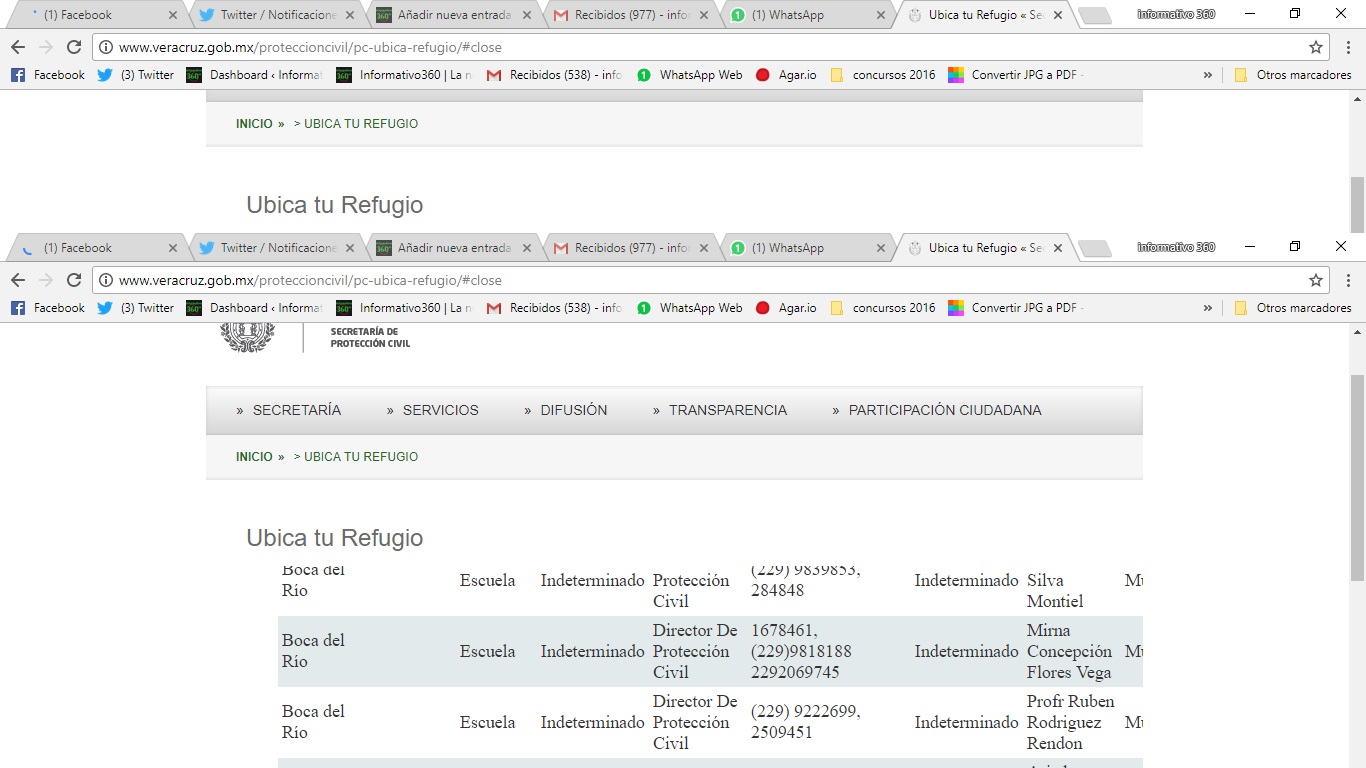Viewport: 1366px width, 768px height.
Task: Open WhatsApp Web bookmark in topmost bookmarks bar
Action: (x=689, y=75)
